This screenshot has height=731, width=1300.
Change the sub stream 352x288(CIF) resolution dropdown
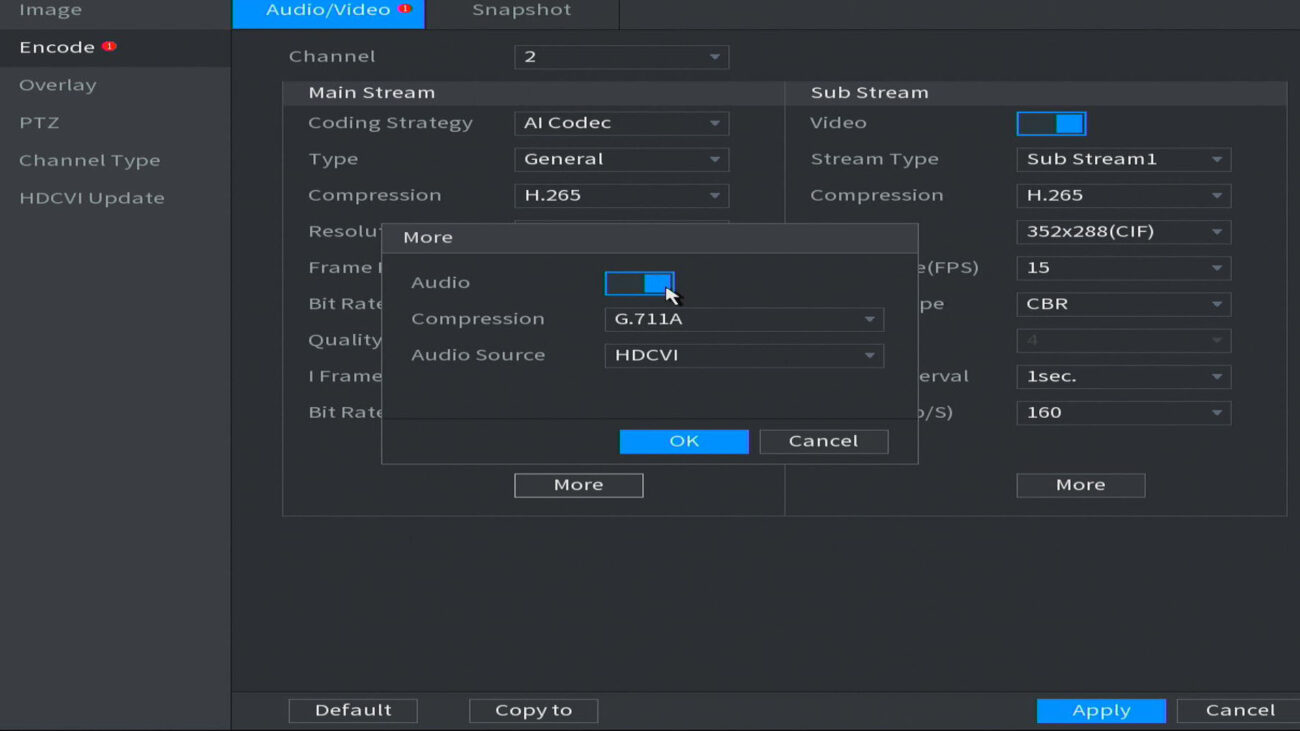(1123, 231)
